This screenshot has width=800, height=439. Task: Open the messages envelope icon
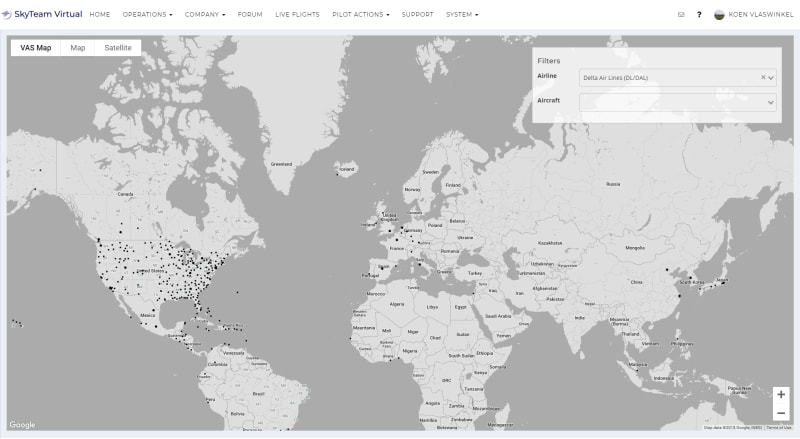(x=681, y=15)
